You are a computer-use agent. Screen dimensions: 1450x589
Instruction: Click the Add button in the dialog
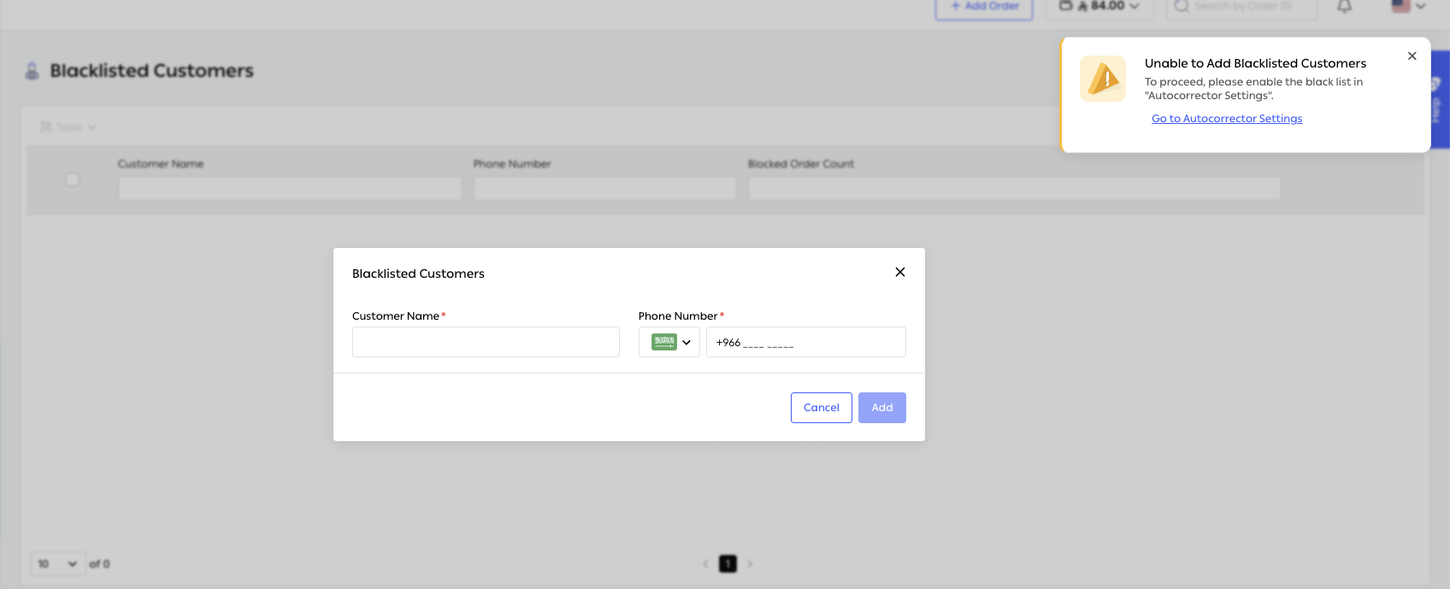[x=882, y=407]
